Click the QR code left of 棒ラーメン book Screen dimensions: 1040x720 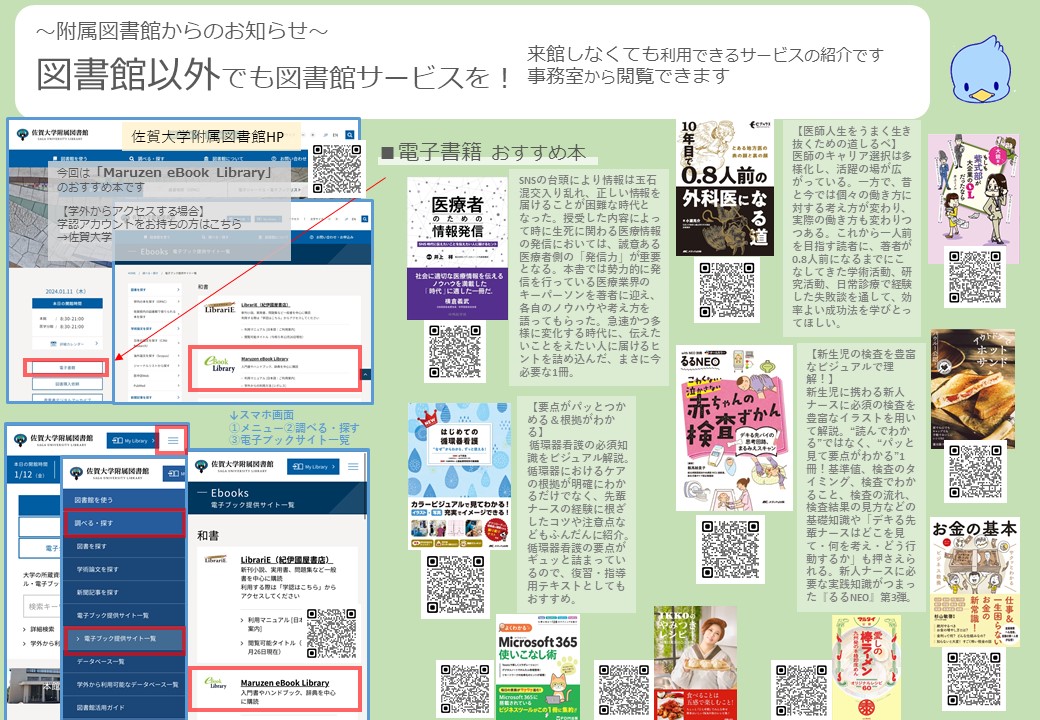pos(801,690)
